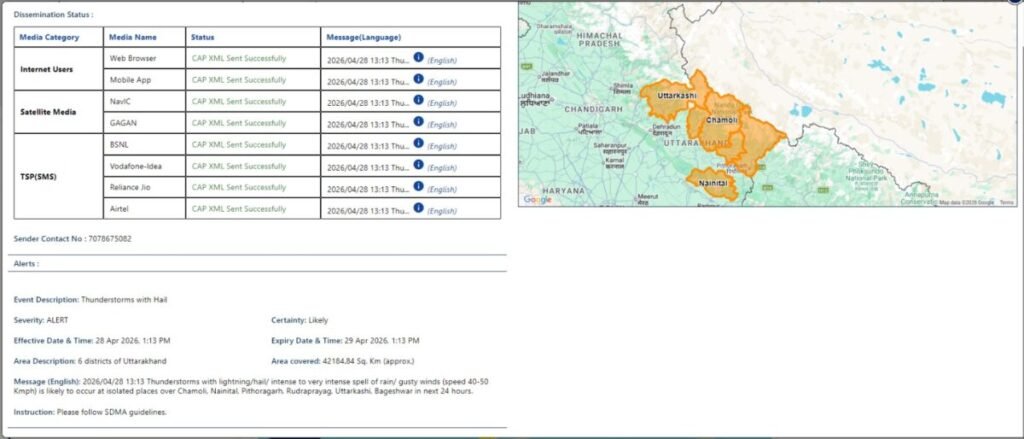Image resolution: width=1024 pixels, height=439 pixels.
Task: Open the GAGAN message info icon
Action: (x=419, y=123)
